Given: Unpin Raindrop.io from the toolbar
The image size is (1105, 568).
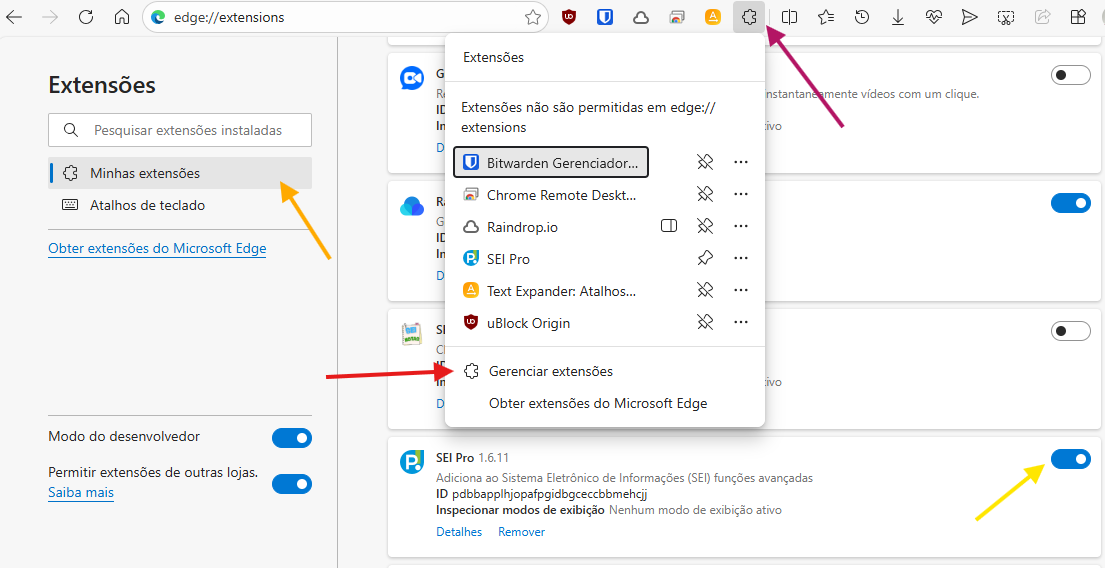Looking at the screenshot, I should pyautogui.click(x=705, y=227).
